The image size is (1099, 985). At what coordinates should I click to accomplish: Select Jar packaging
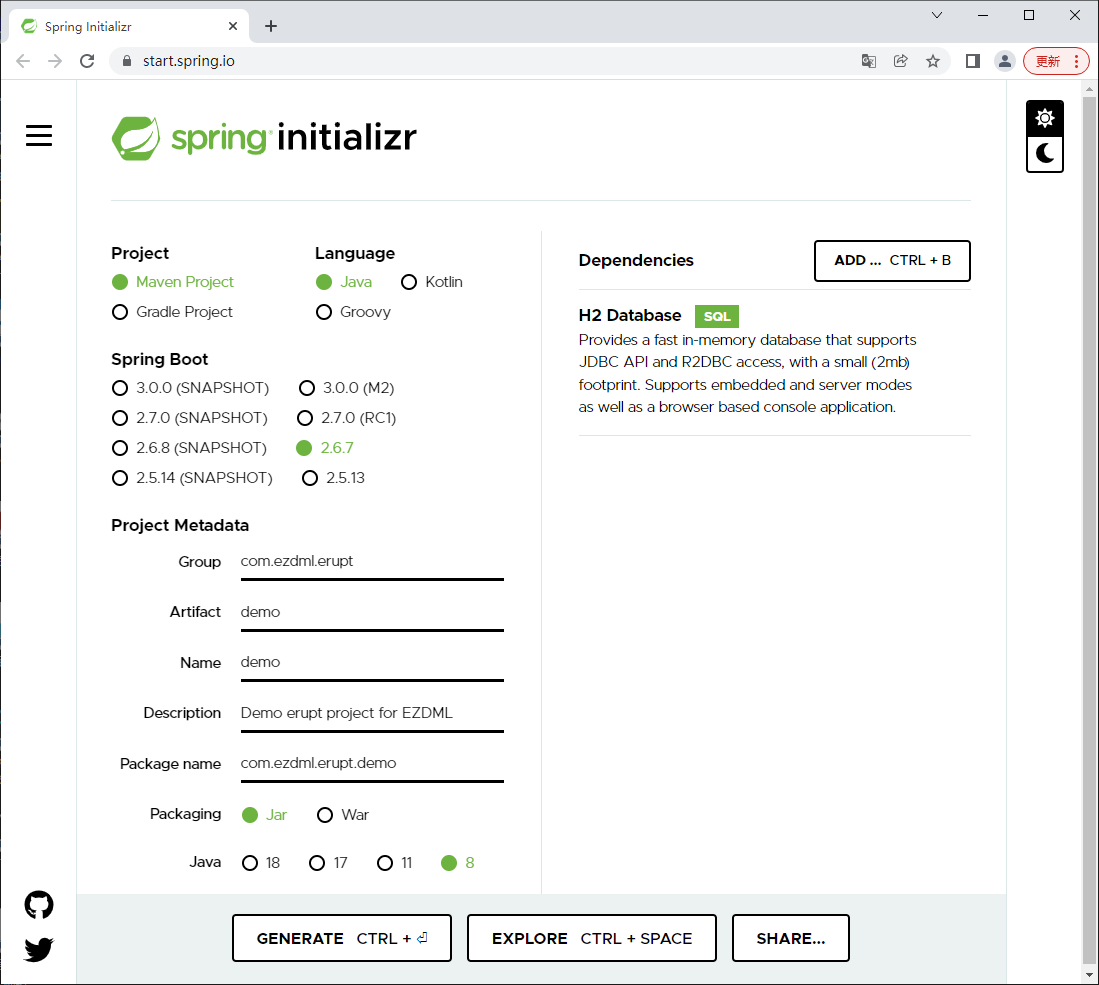click(x=264, y=815)
